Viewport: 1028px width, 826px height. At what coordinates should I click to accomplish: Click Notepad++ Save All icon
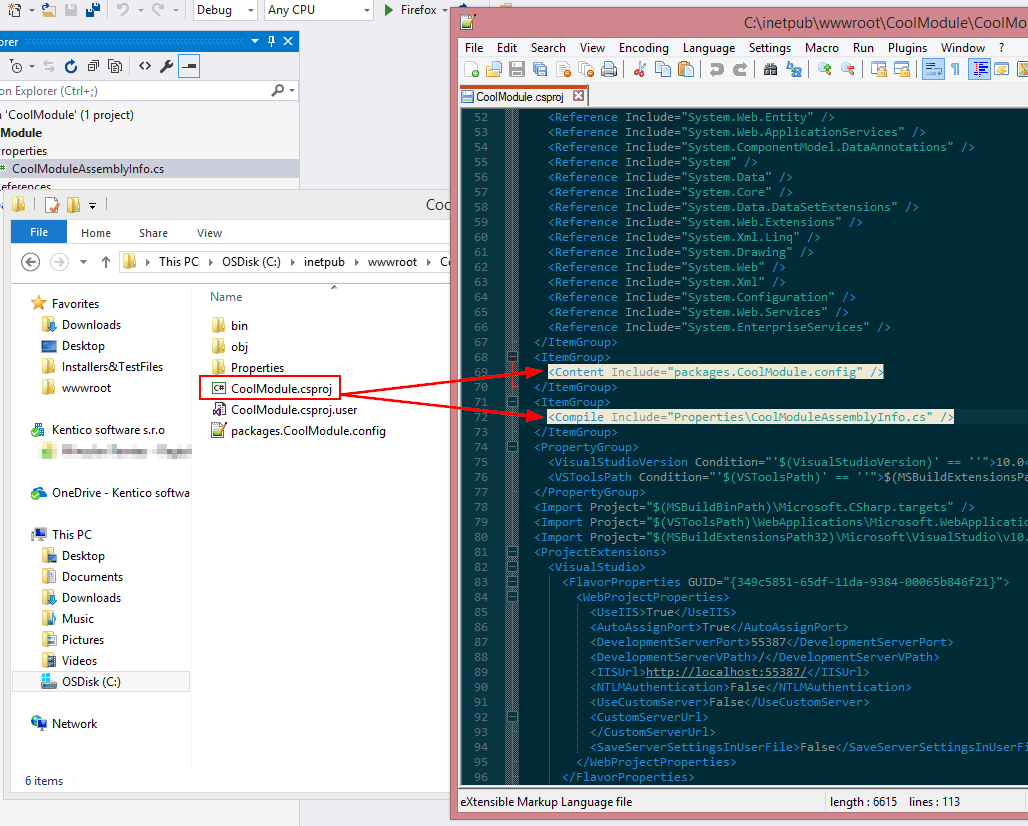tap(540, 69)
